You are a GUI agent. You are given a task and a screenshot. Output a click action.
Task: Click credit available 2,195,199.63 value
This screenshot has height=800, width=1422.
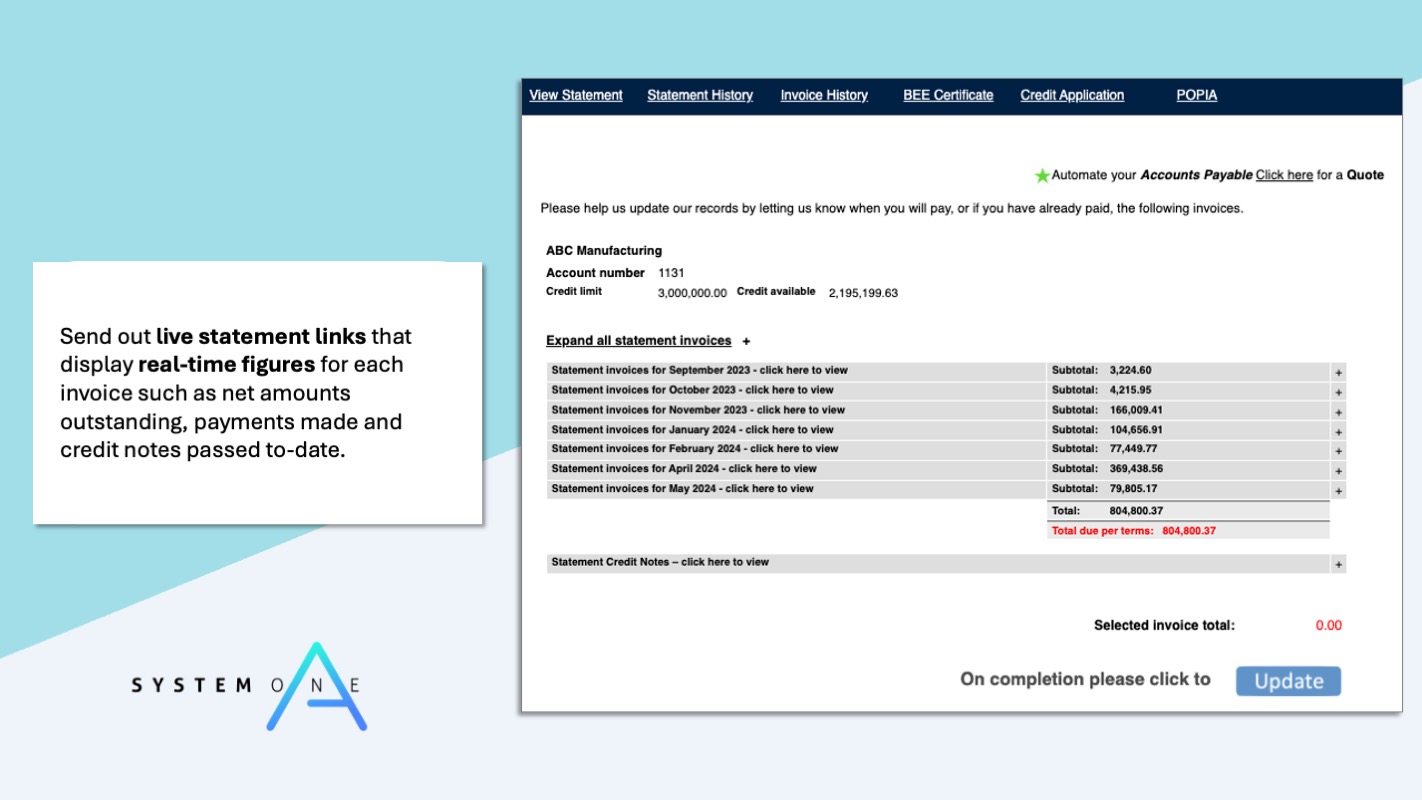pos(863,293)
